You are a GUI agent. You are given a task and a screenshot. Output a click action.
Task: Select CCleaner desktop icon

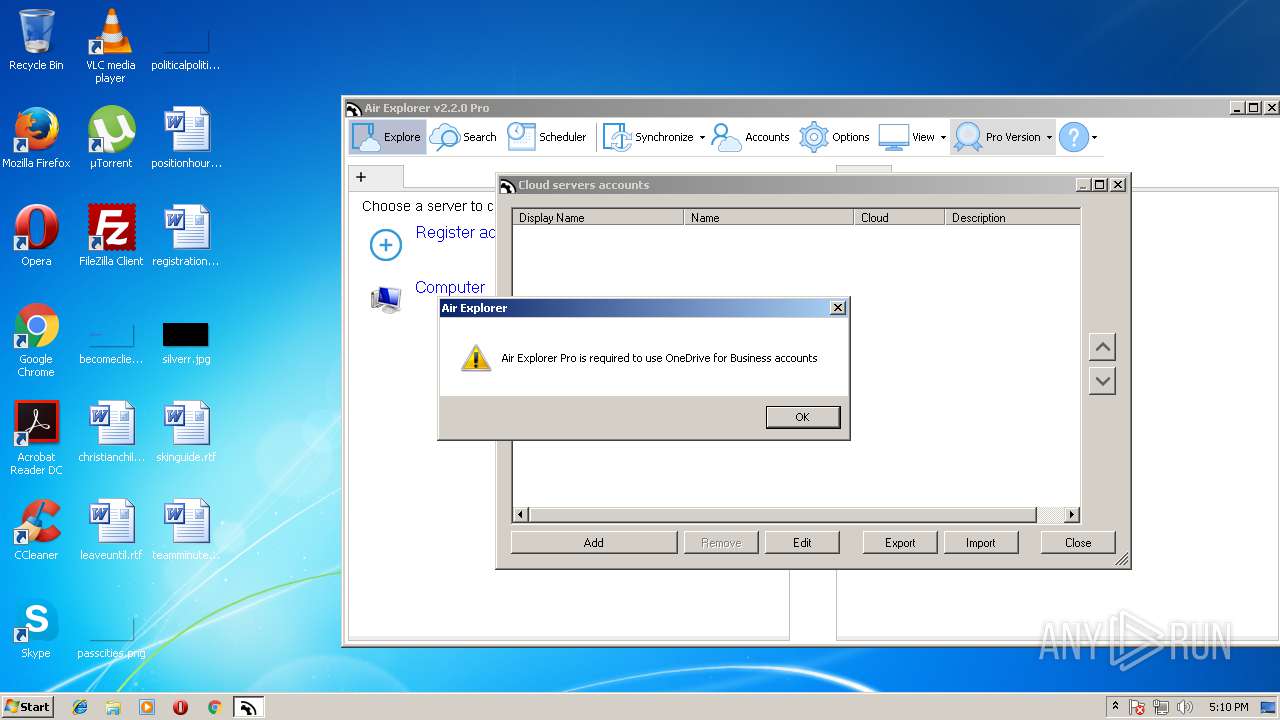pos(36,530)
